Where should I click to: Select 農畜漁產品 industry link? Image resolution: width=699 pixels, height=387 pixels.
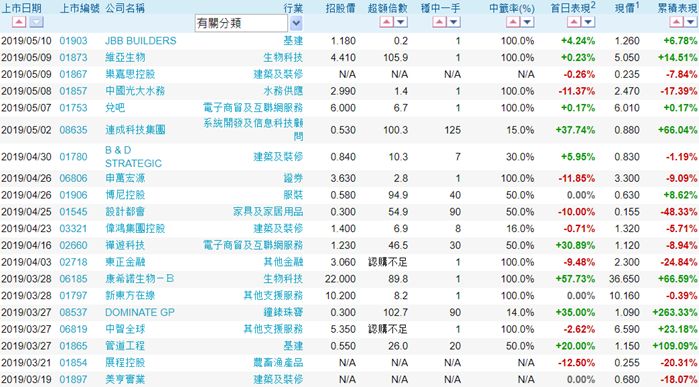tap(278, 363)
